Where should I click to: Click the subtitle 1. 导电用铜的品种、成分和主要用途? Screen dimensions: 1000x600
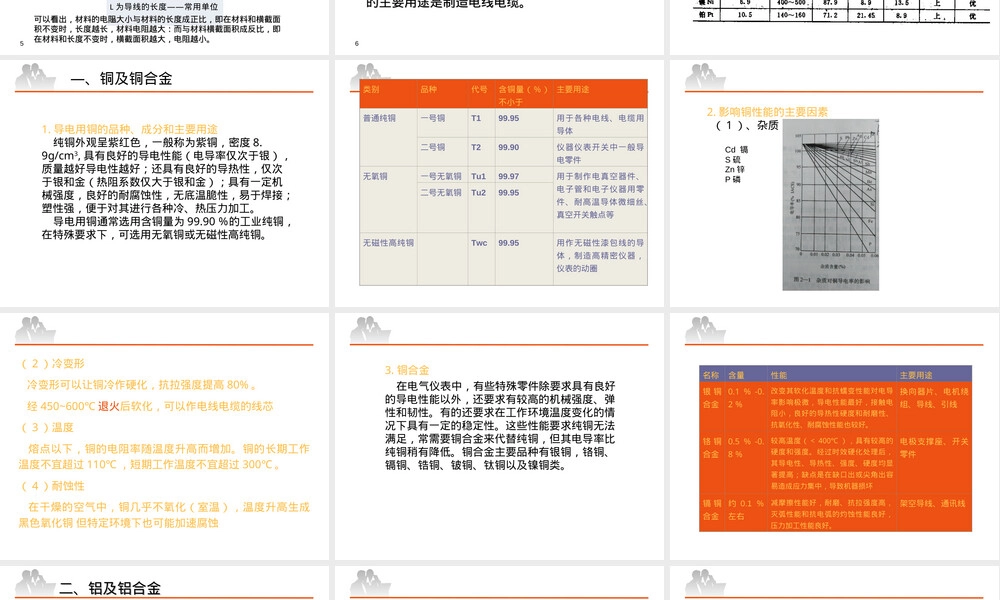[129, 129]
